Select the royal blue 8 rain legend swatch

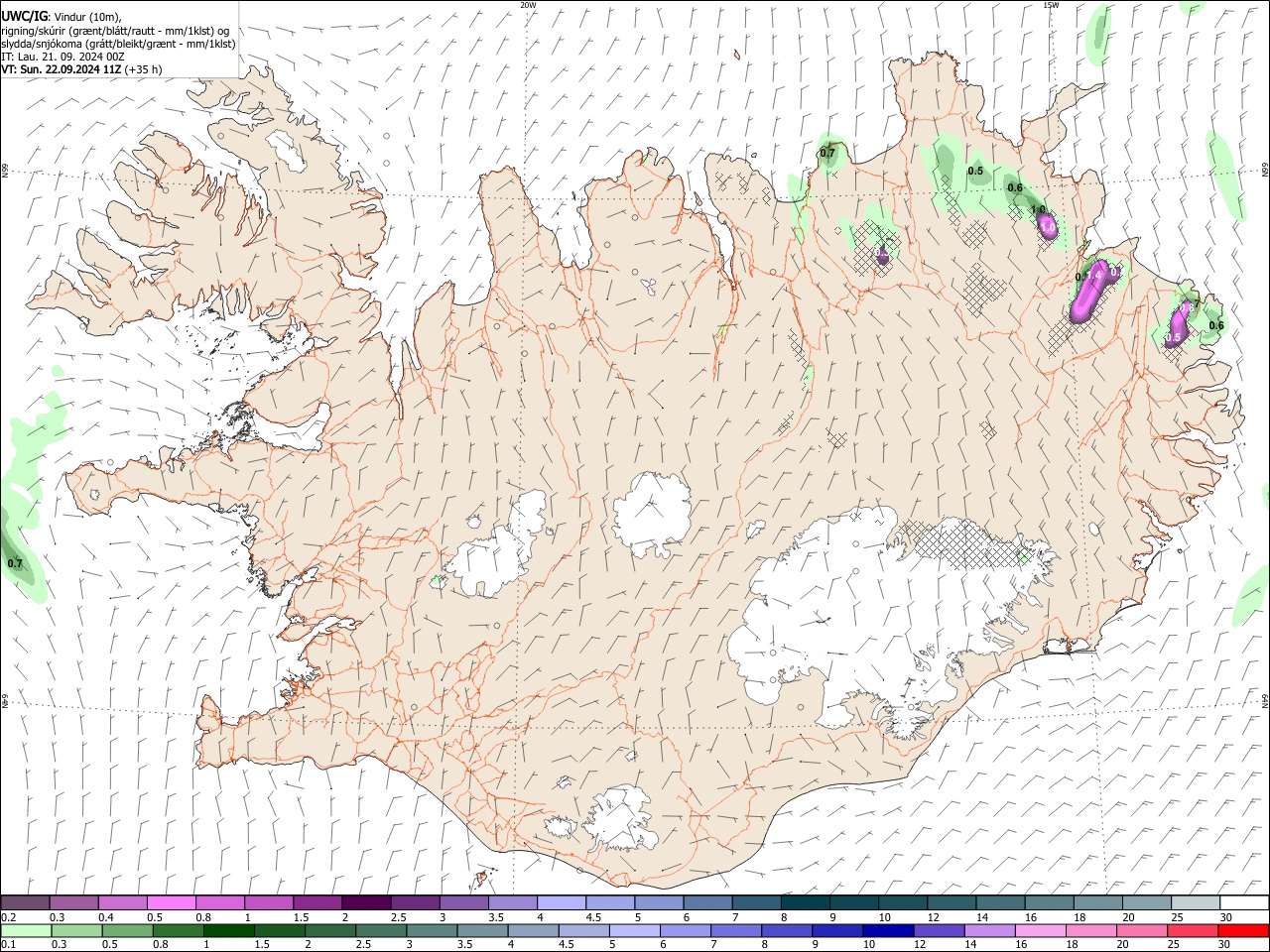tap(787, 930)
